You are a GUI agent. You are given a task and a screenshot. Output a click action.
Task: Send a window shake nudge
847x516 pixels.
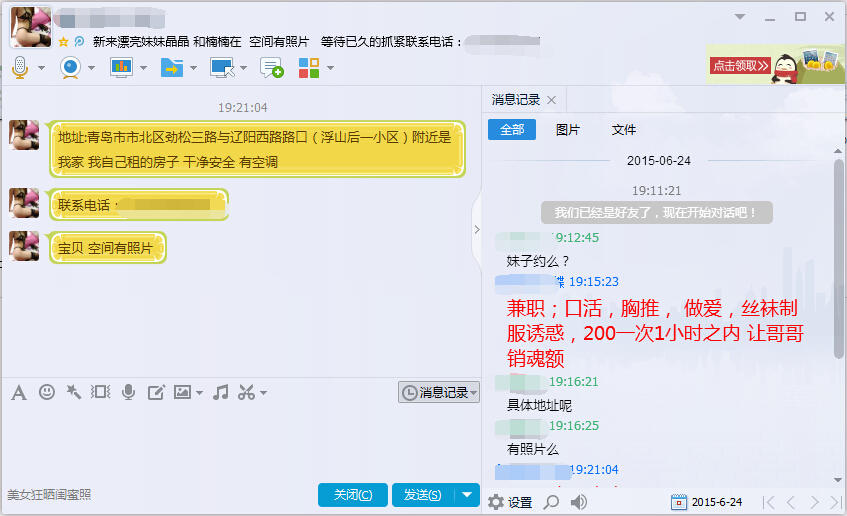pos(100,392)
